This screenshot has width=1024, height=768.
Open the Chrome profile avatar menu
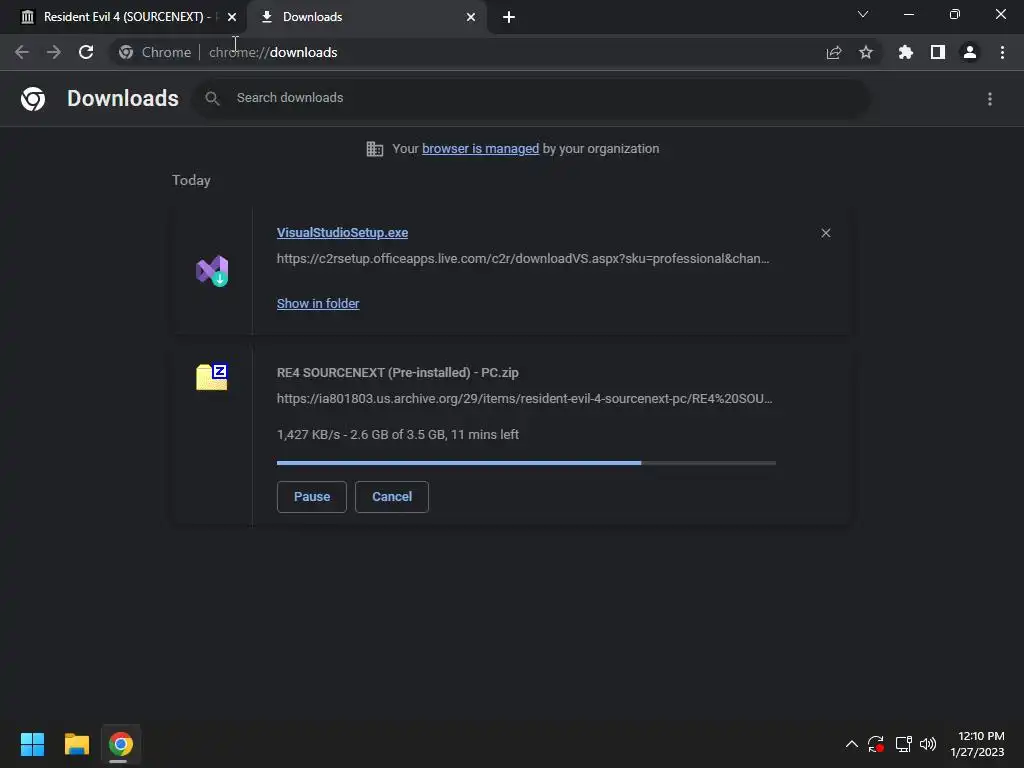(970, 52)
